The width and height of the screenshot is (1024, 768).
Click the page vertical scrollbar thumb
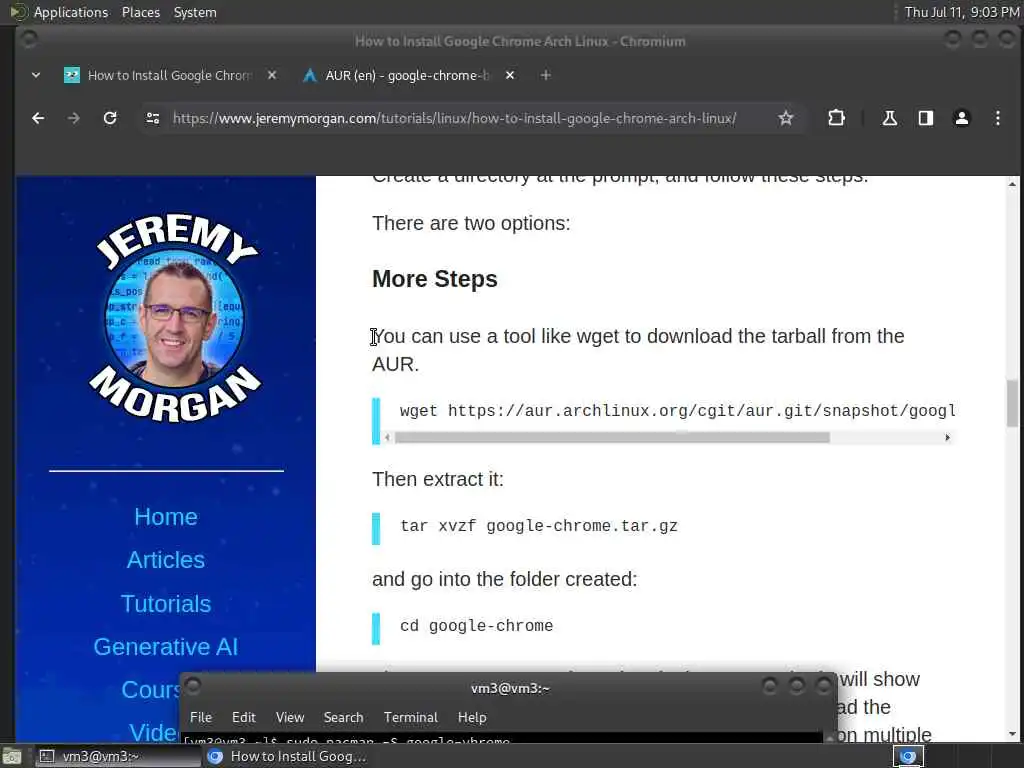point(1012,403)
